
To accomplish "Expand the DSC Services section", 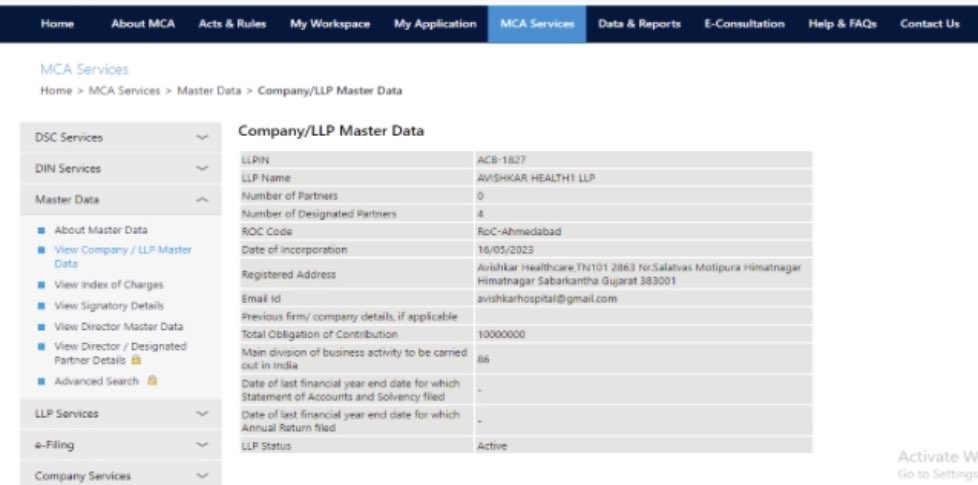I will (x=121, y=137).
